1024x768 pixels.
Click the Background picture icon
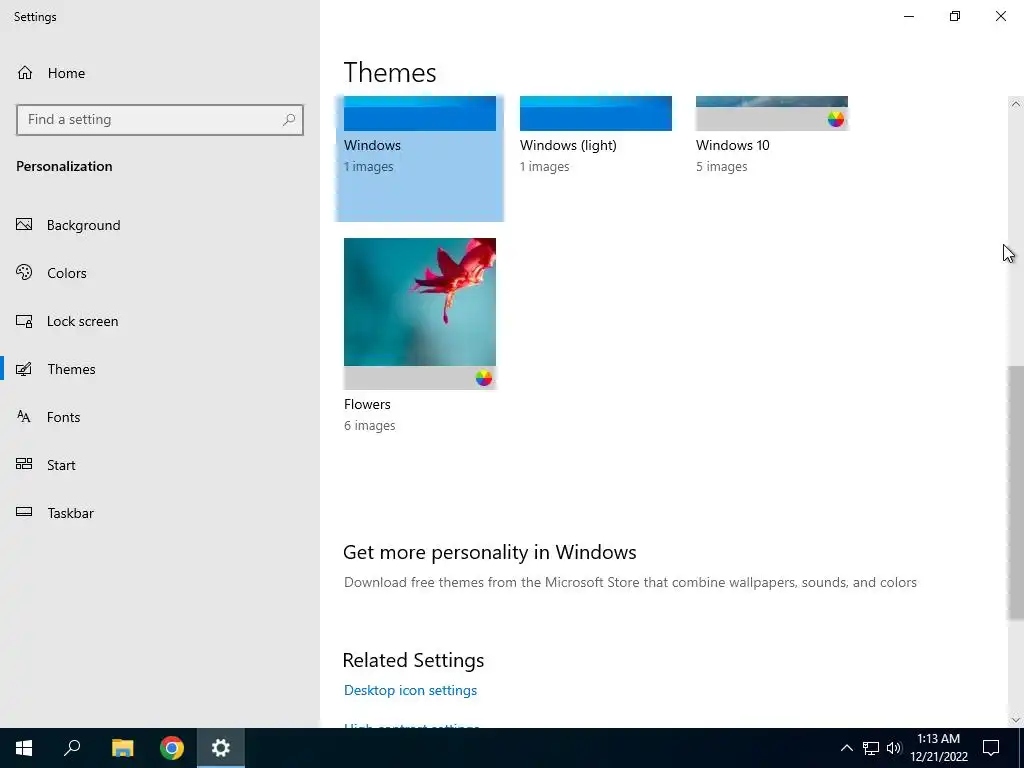point(24,225)
